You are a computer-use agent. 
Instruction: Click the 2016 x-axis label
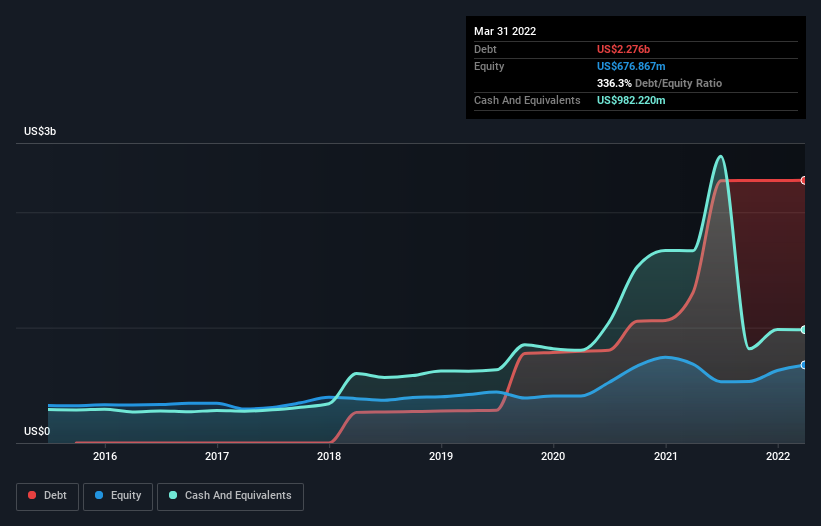click(105, 456)
